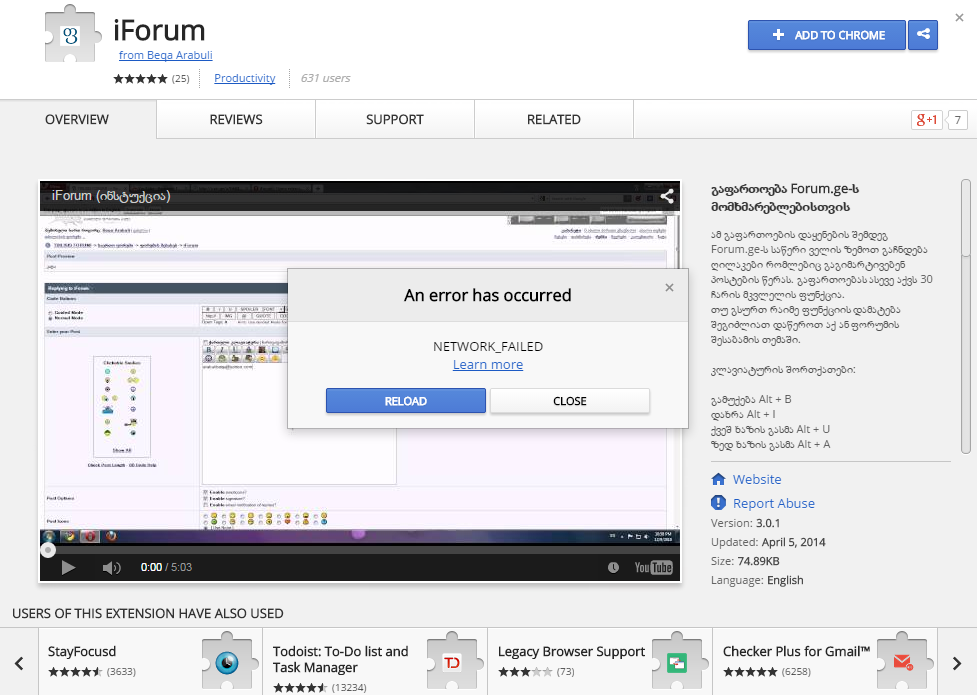
Task: Follow the Learn more link
Action: coord(488,365)
